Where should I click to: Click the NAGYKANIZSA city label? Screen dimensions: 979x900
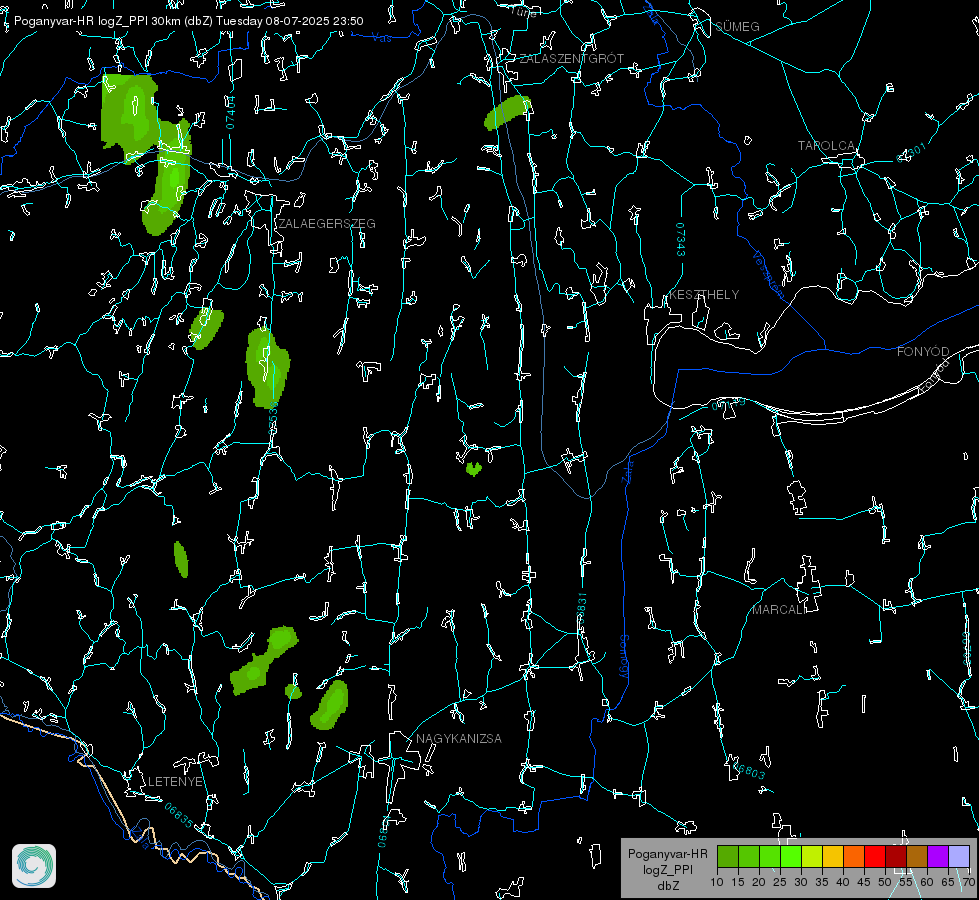(459, 738)
